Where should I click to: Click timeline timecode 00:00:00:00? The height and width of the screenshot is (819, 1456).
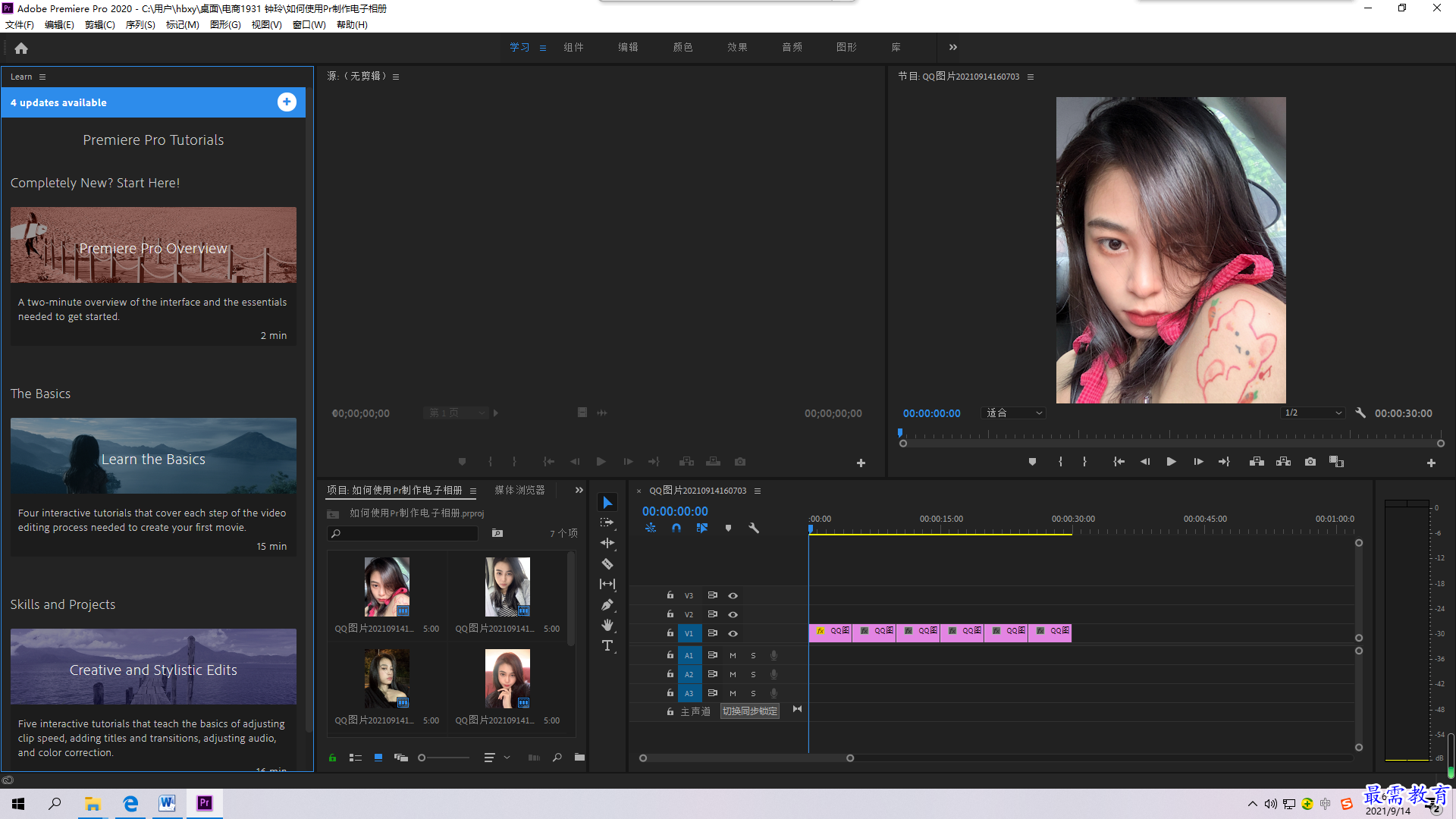coord(675,512)
